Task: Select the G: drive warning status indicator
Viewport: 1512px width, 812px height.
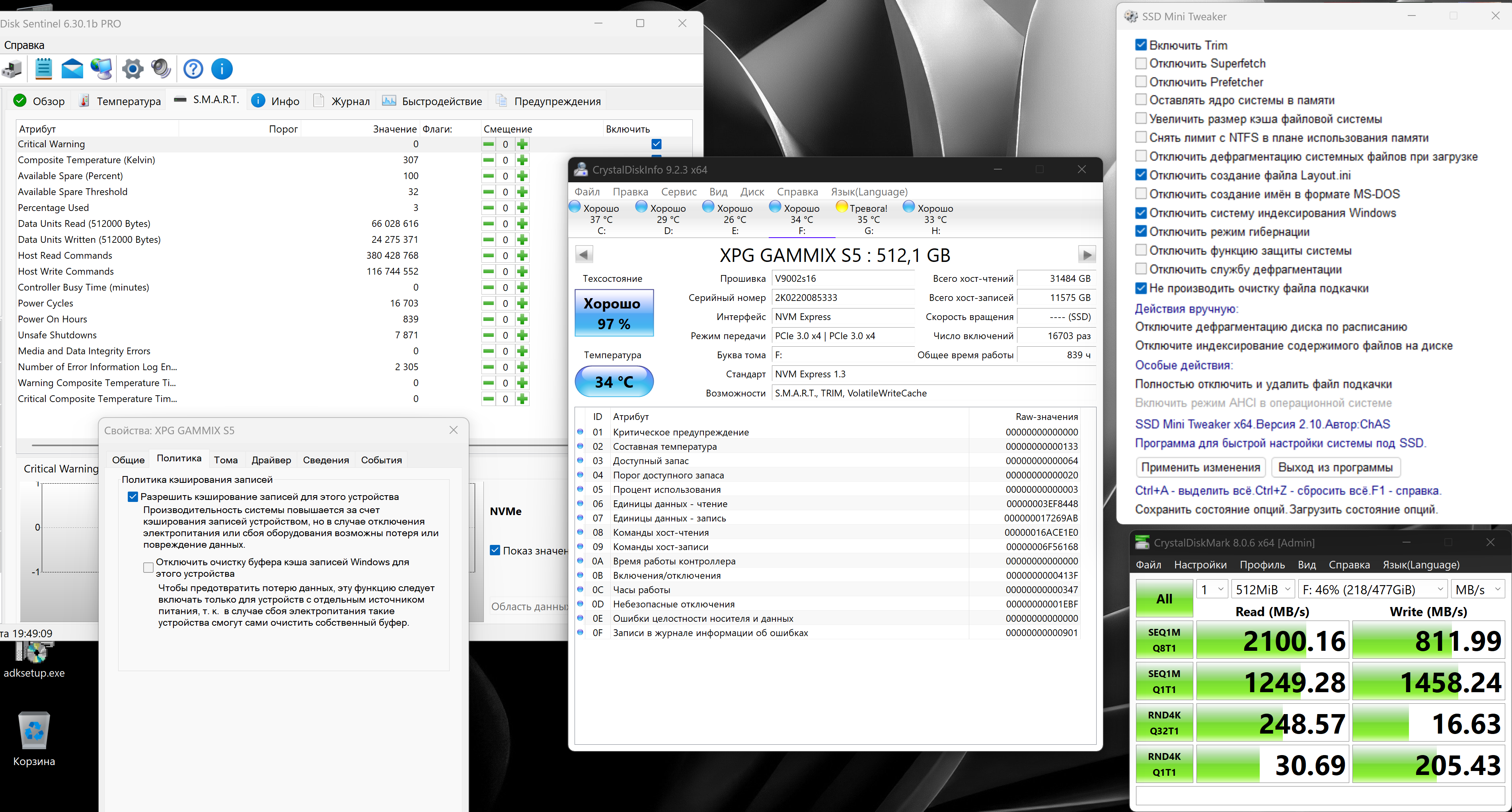Action: pos(868,219)
